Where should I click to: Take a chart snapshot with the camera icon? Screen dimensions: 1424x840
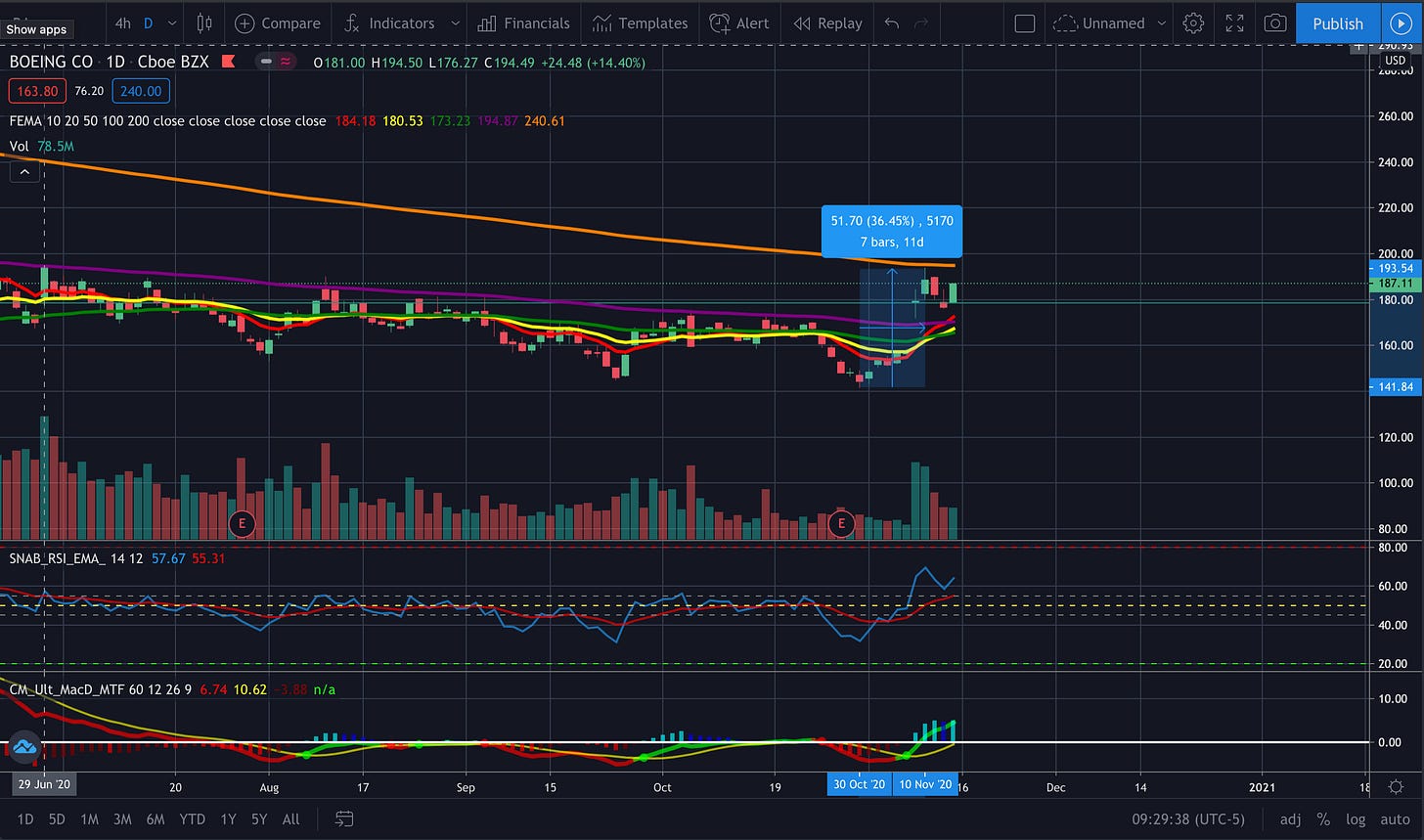(1274, 22)
